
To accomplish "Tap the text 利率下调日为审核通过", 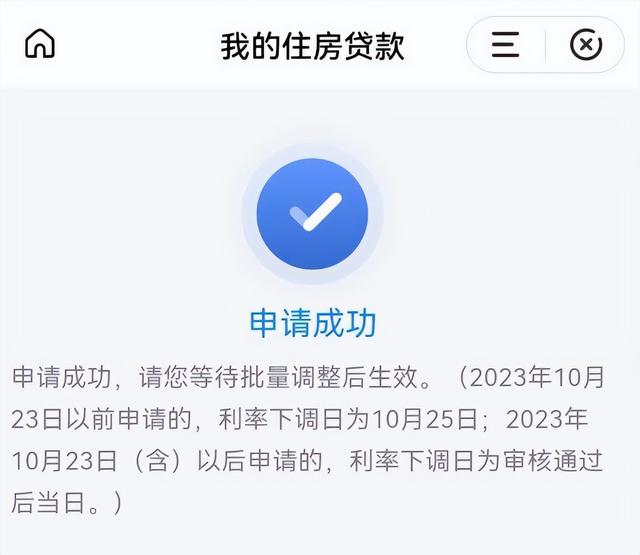I will click(x=476, y=461).
